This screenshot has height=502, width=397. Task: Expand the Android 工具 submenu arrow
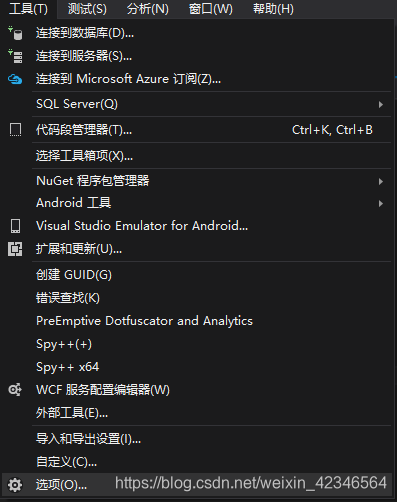(381, 204)
